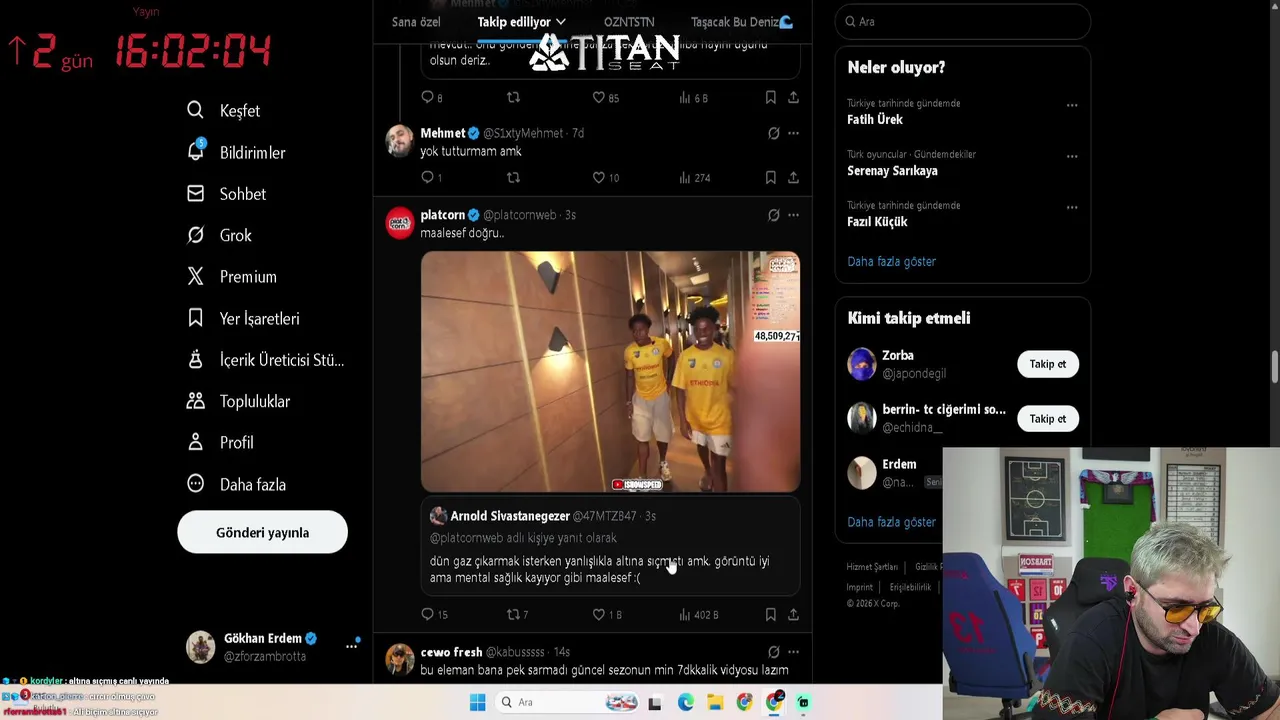Switch to the Sana özel tab
1280x720 pixels.
coord(416,22)
